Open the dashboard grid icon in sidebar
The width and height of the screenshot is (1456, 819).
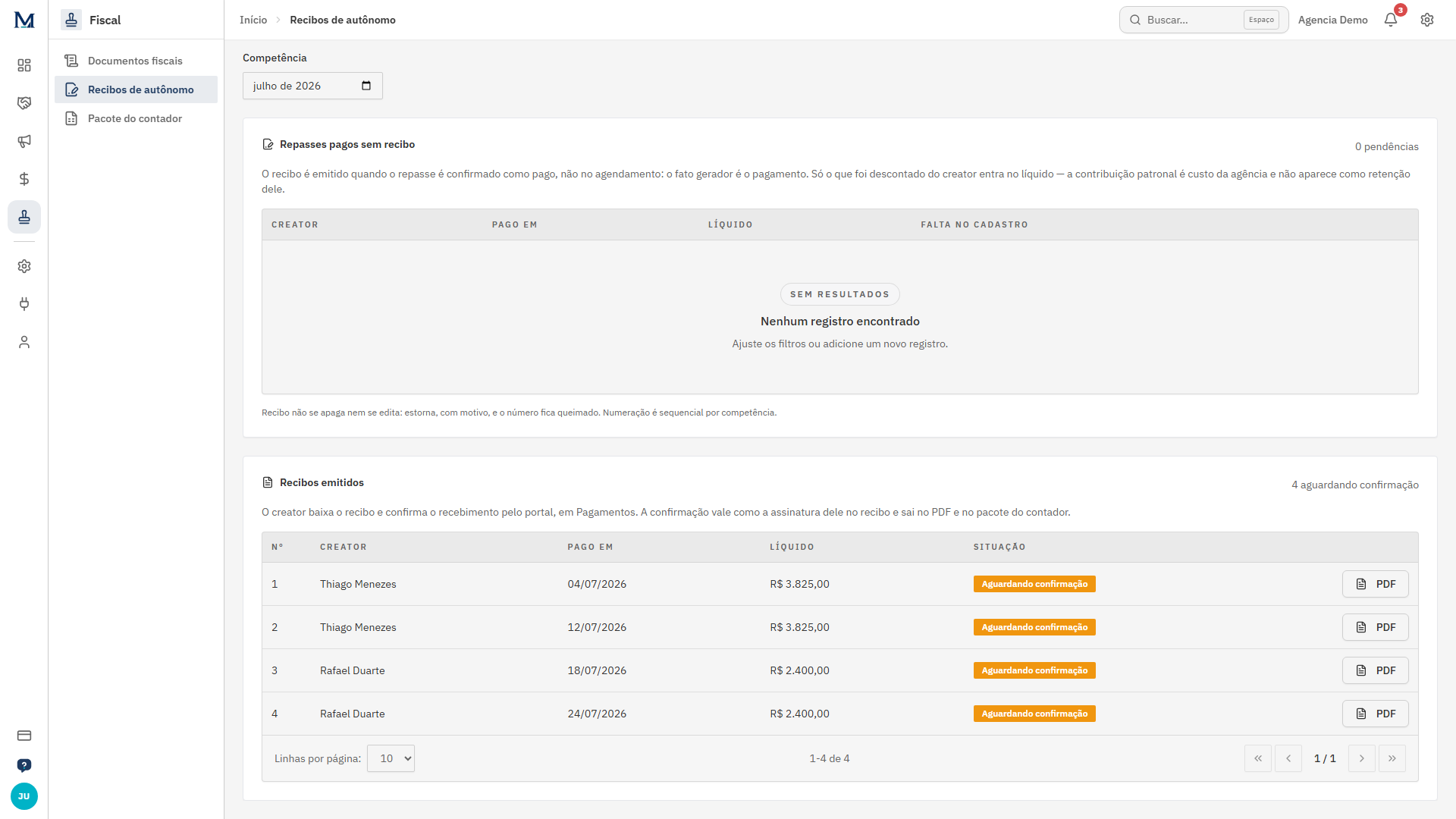tap(24, 65)
